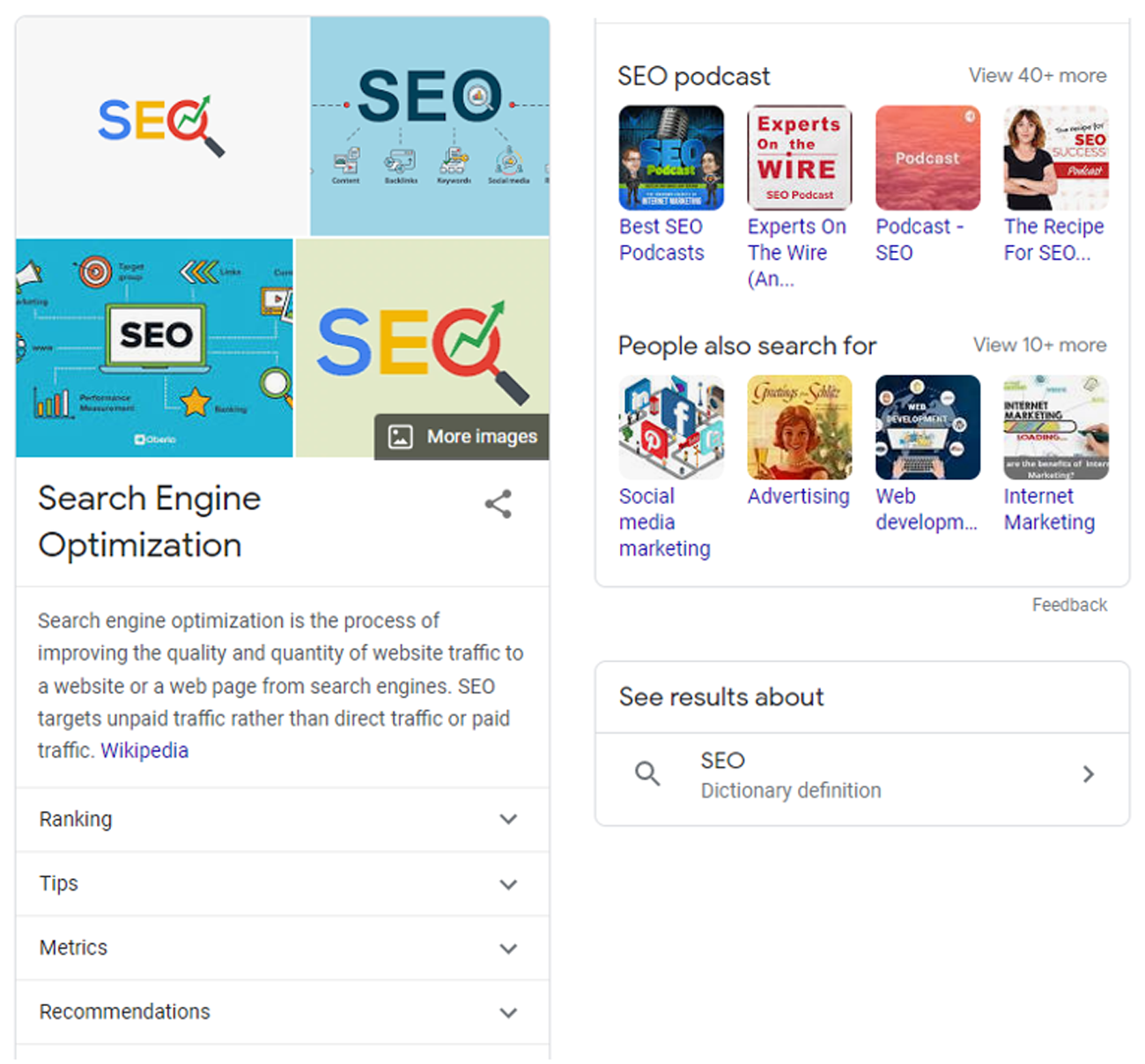1145x1064 pixels.
Task: Expand the Recommendations section
Action: point(508,1013)
